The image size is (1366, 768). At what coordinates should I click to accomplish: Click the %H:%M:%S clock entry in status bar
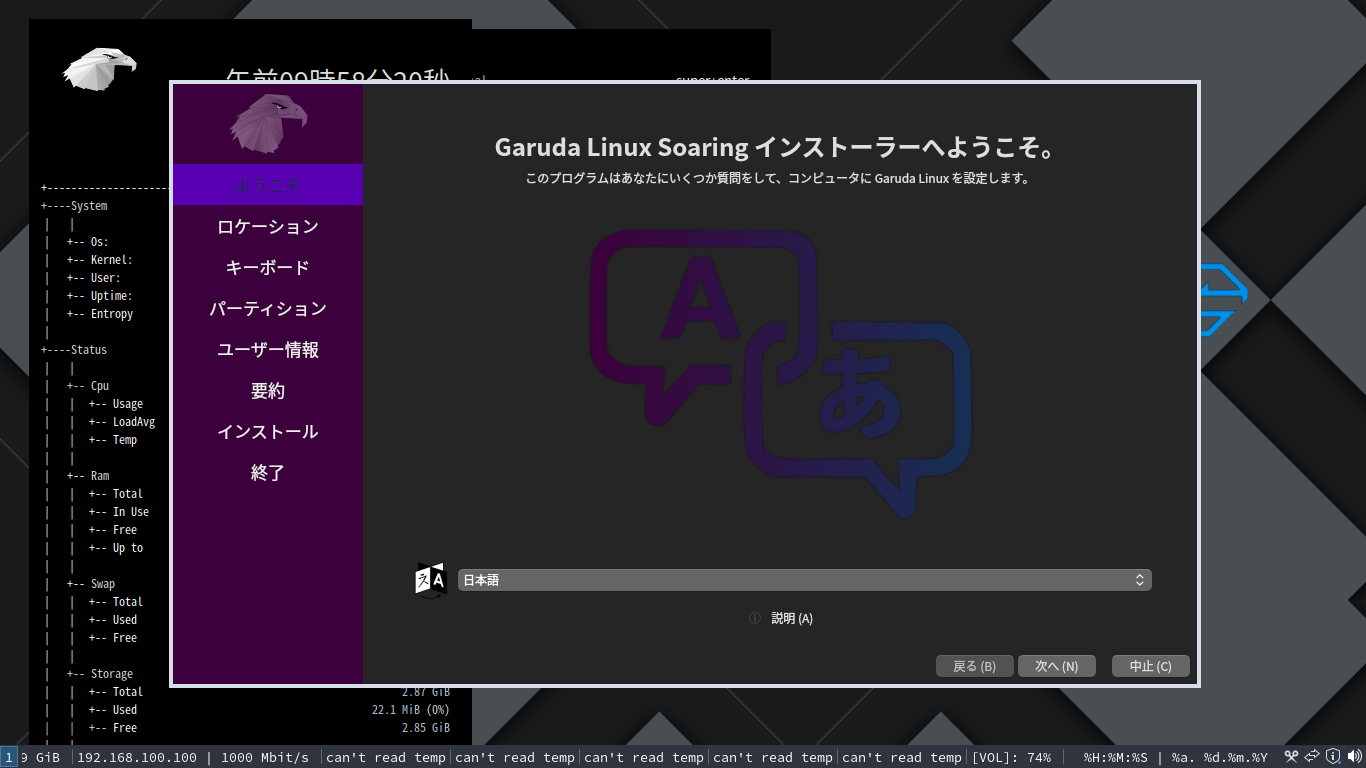1115,757
